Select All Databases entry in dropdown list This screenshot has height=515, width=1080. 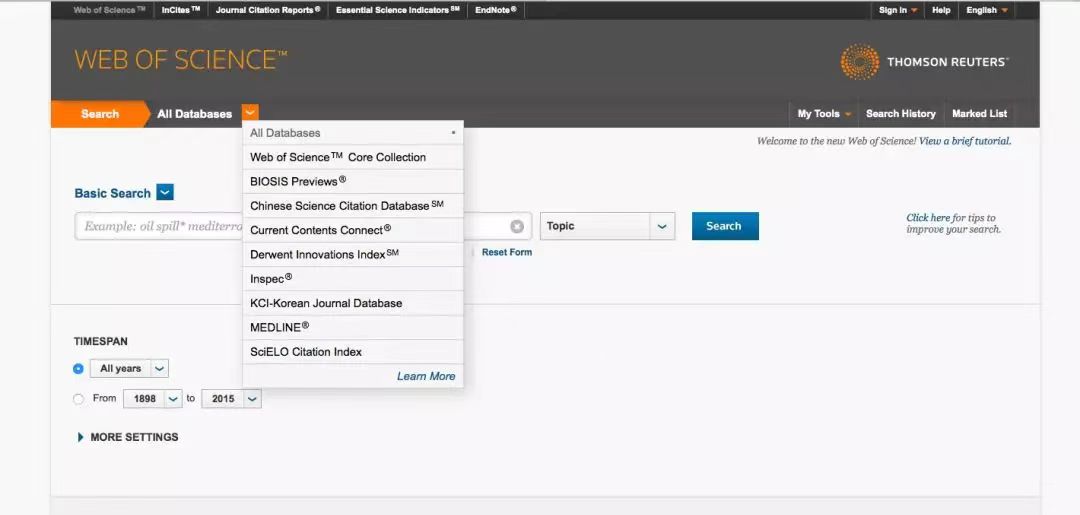point(353,133)
